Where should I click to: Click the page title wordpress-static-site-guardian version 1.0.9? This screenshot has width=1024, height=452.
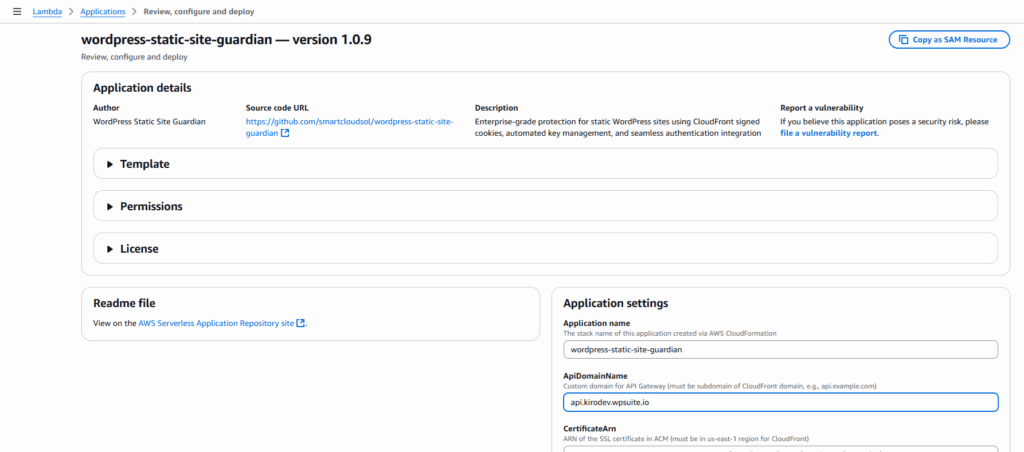point(227,40)
